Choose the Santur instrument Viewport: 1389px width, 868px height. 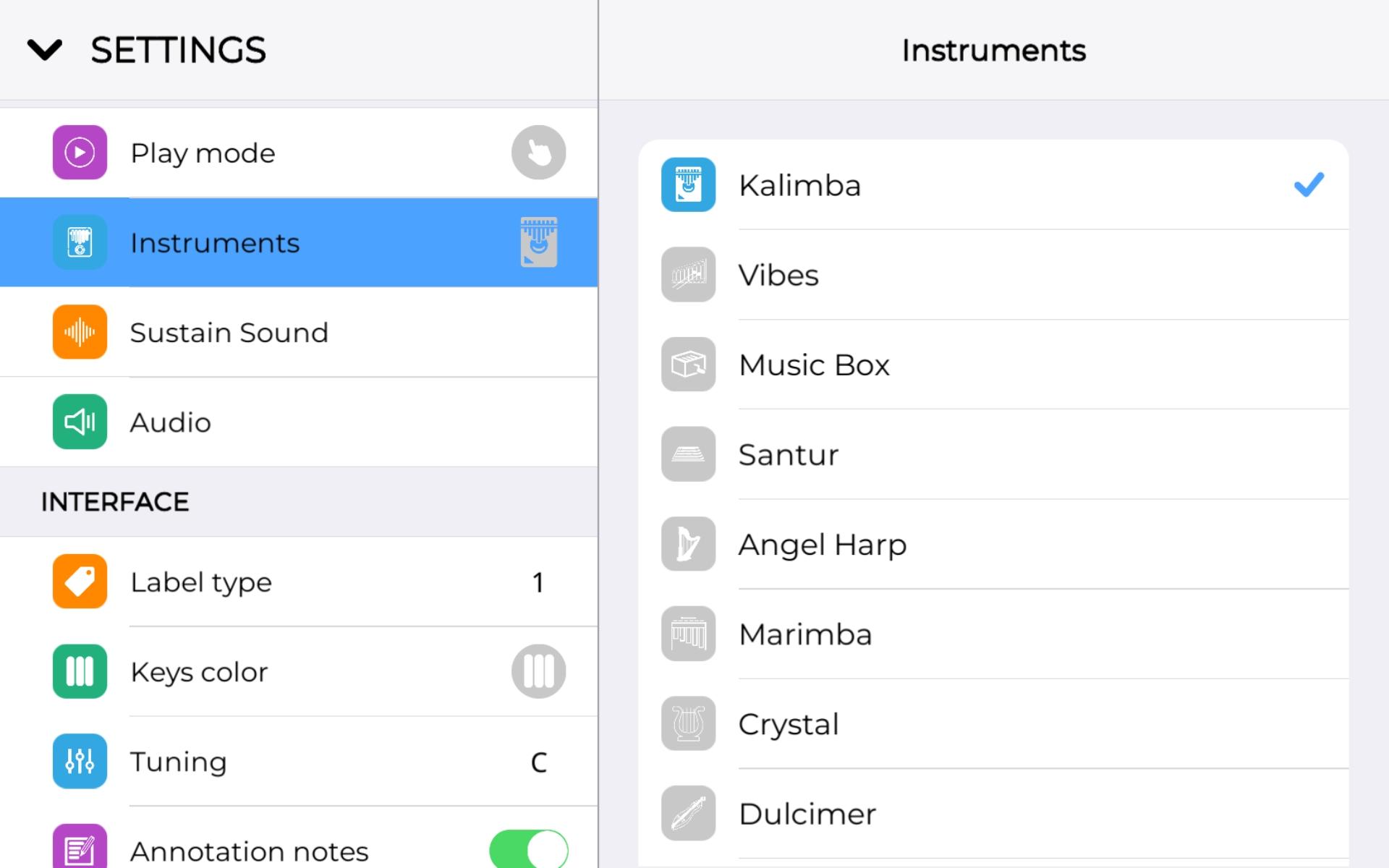993,454
